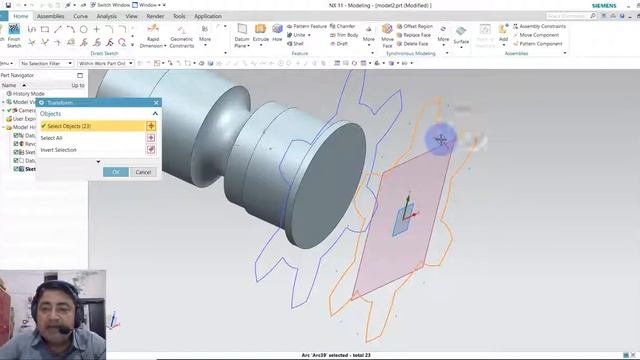Click the Add component icon
This screenshot has width=640, height=360.
point(503,30)
